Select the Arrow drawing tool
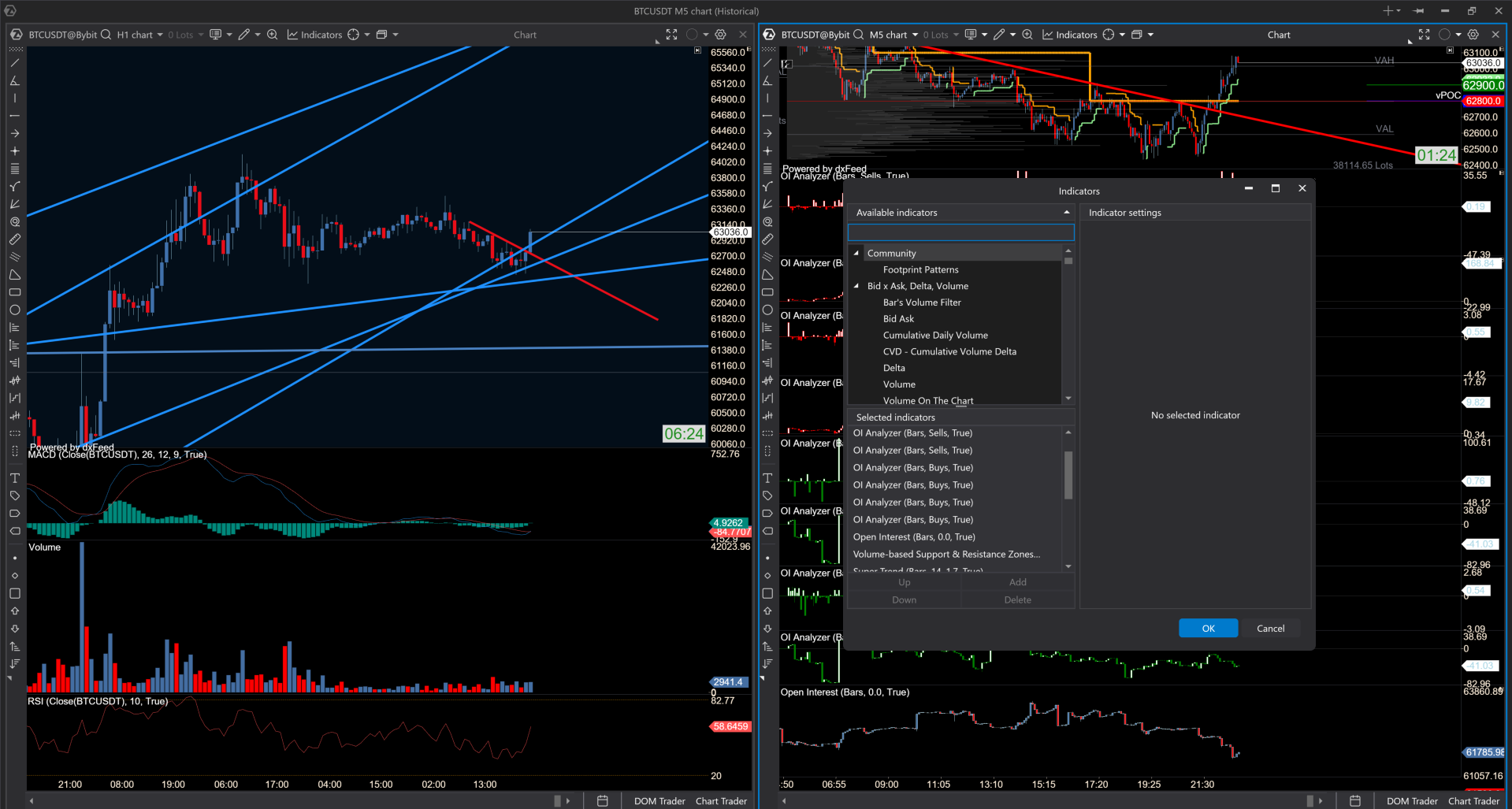This screenshot has width=1512, height=809. click(x=14, y=133)
